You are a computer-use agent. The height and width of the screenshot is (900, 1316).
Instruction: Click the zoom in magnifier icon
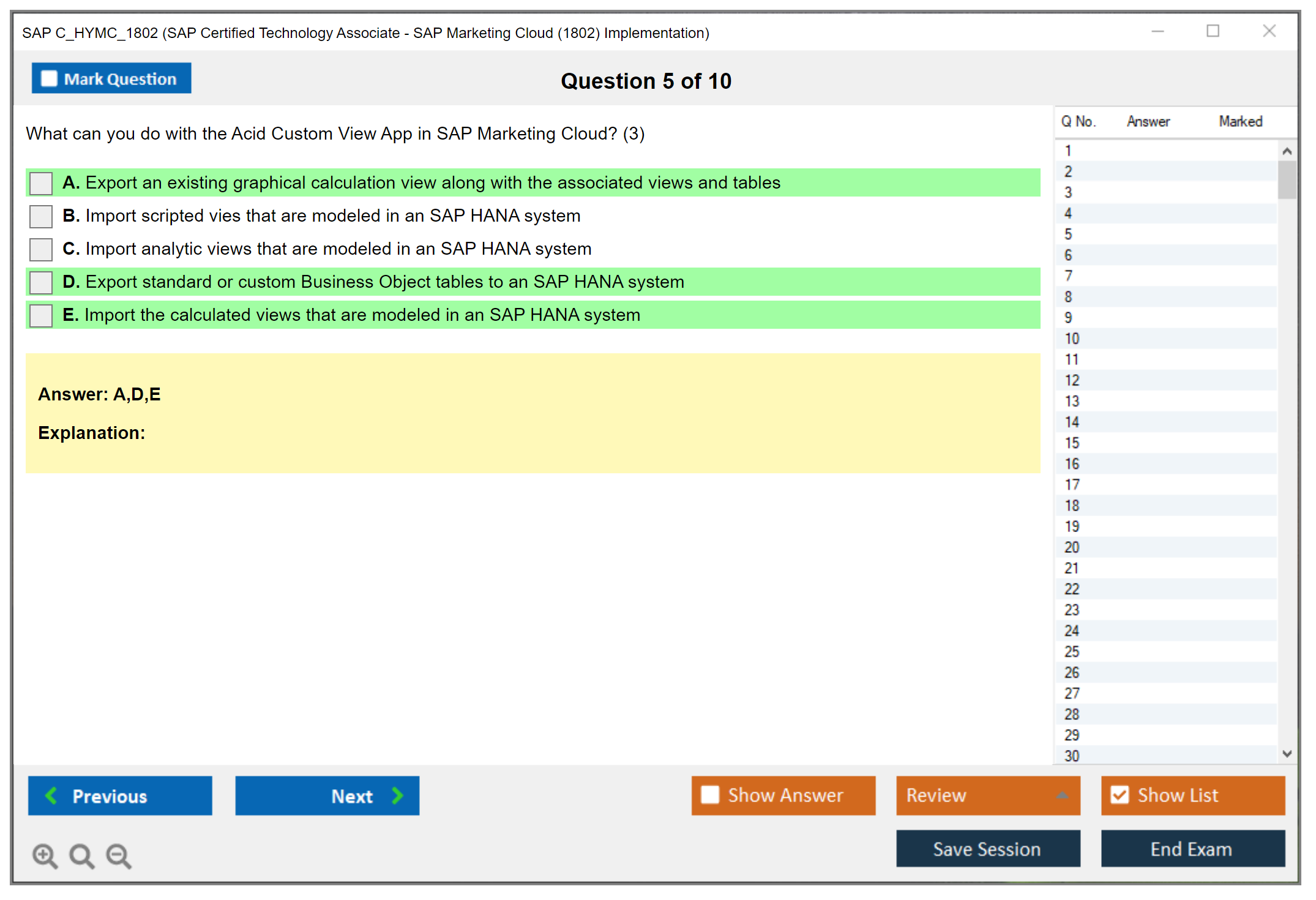tap(44, 855)
